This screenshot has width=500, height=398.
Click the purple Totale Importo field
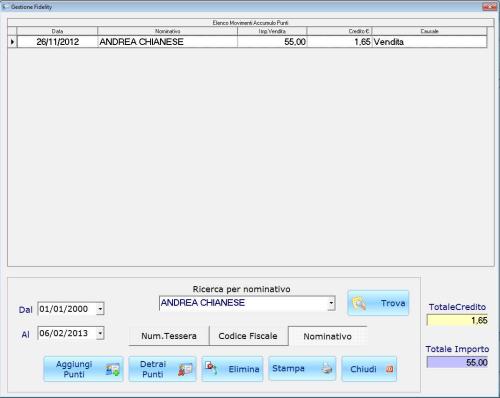coord(457,362)
